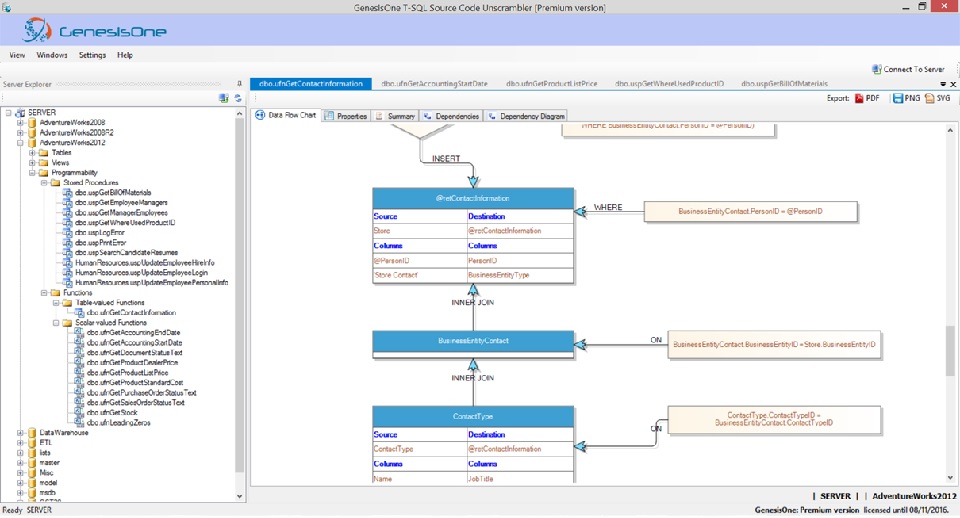Screen dimensions: 960x518
Task: Open the Dependencies tab
Action: click(451, 116)
